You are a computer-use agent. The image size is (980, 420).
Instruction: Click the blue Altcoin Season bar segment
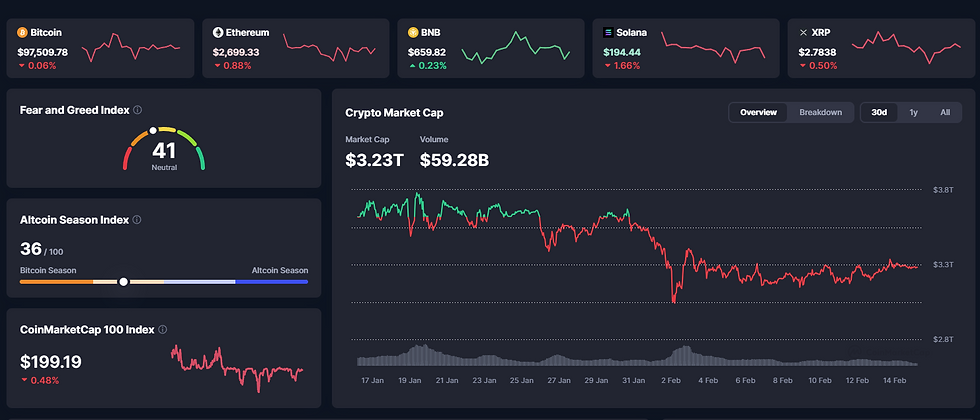pyautogui.click(x=272, y=282)
